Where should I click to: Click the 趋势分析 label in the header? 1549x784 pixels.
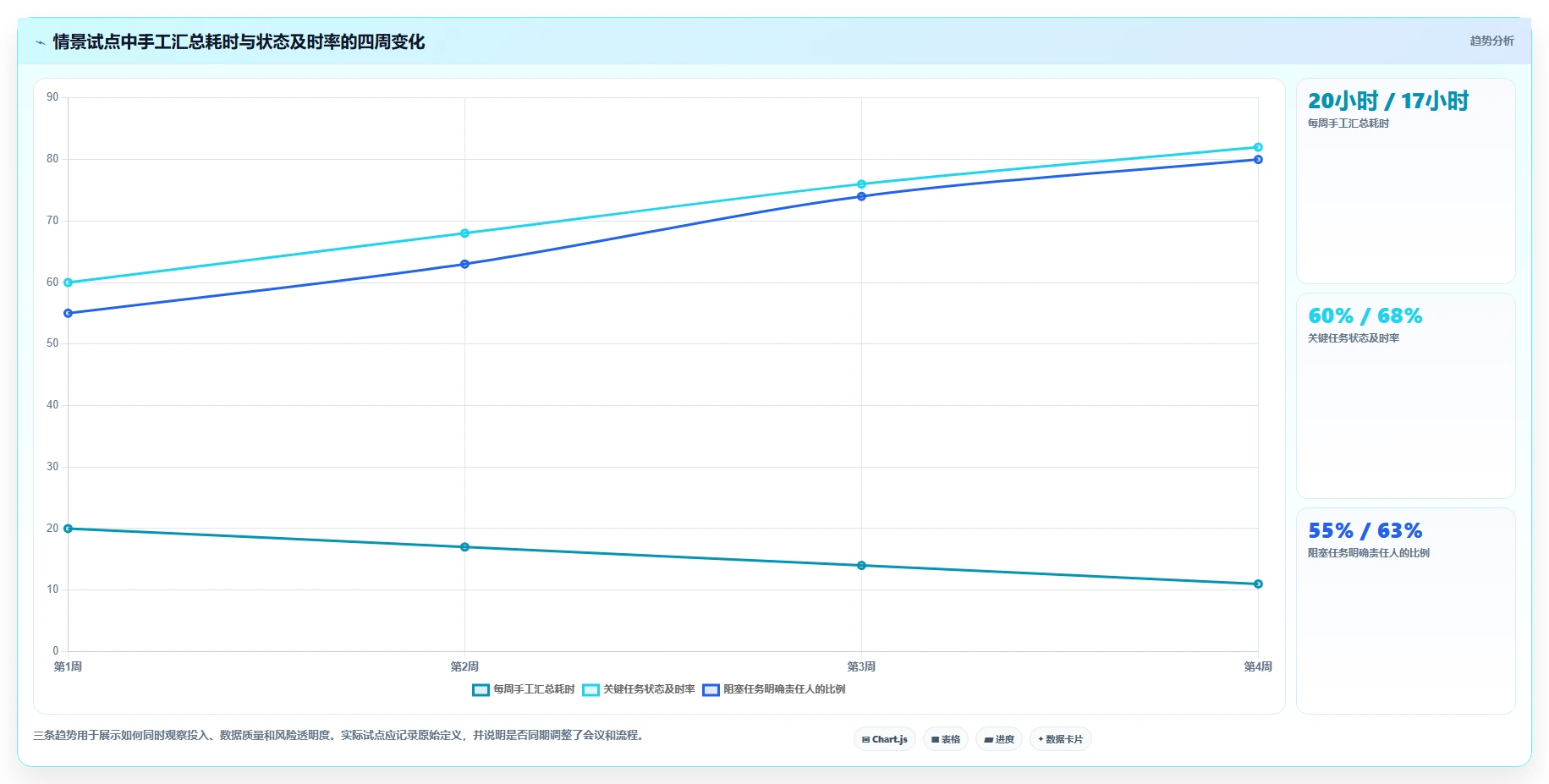click(x=1491, y=41)
